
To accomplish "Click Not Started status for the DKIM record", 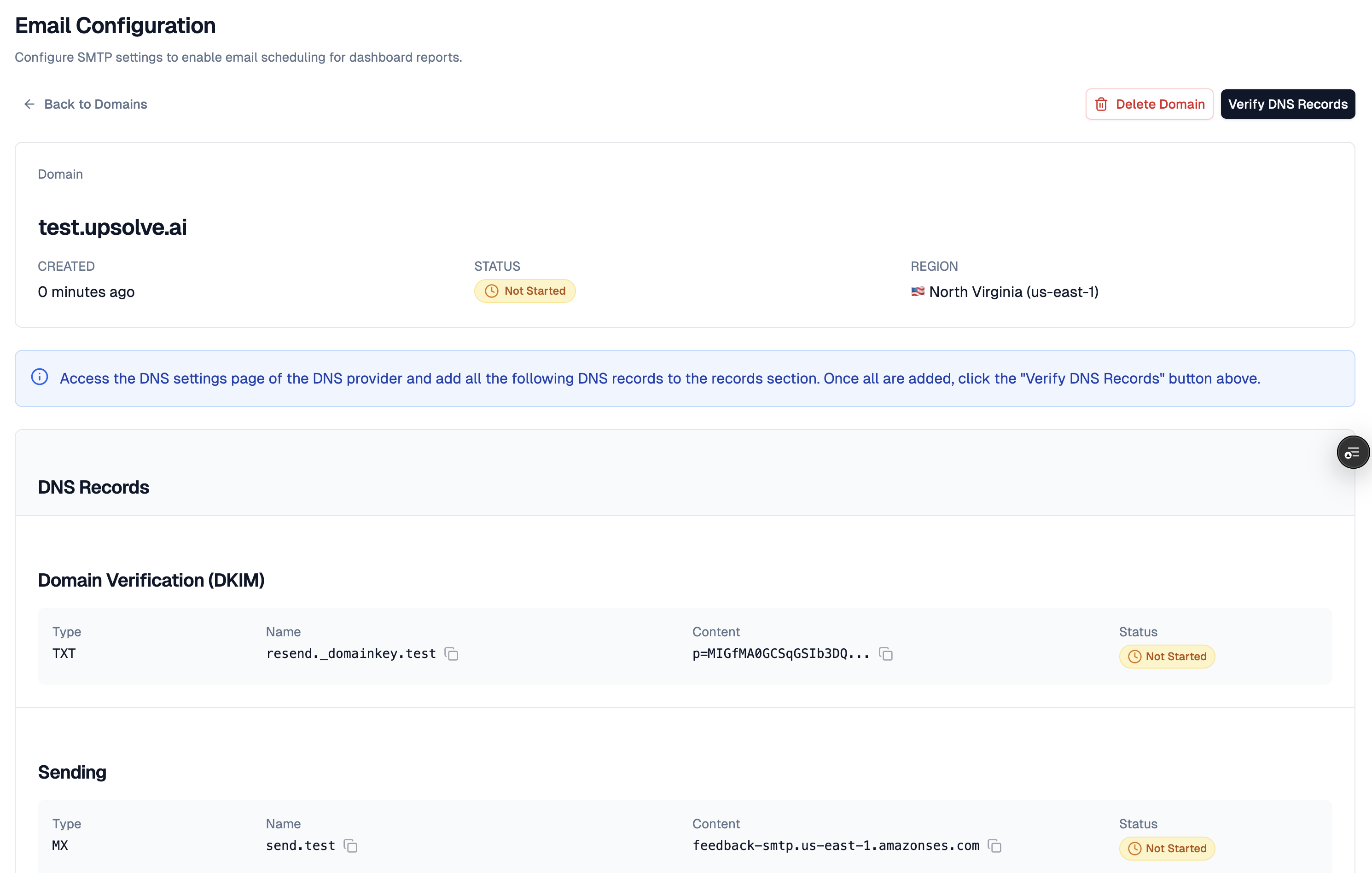I will click(1167, 656).
